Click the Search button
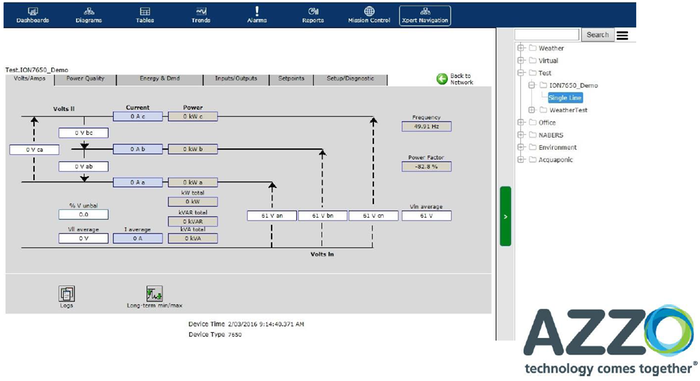700x381 pixels. (597, 35)
